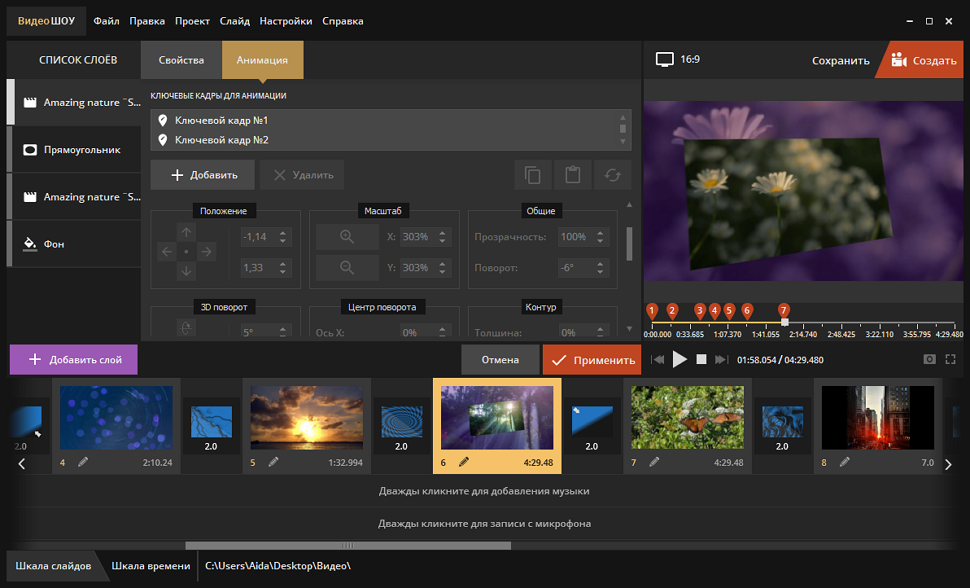The width and height of the screenshot is (970, 588).
Task: Adjust position X value -1,14 stepper
Action: click(283, 236)
